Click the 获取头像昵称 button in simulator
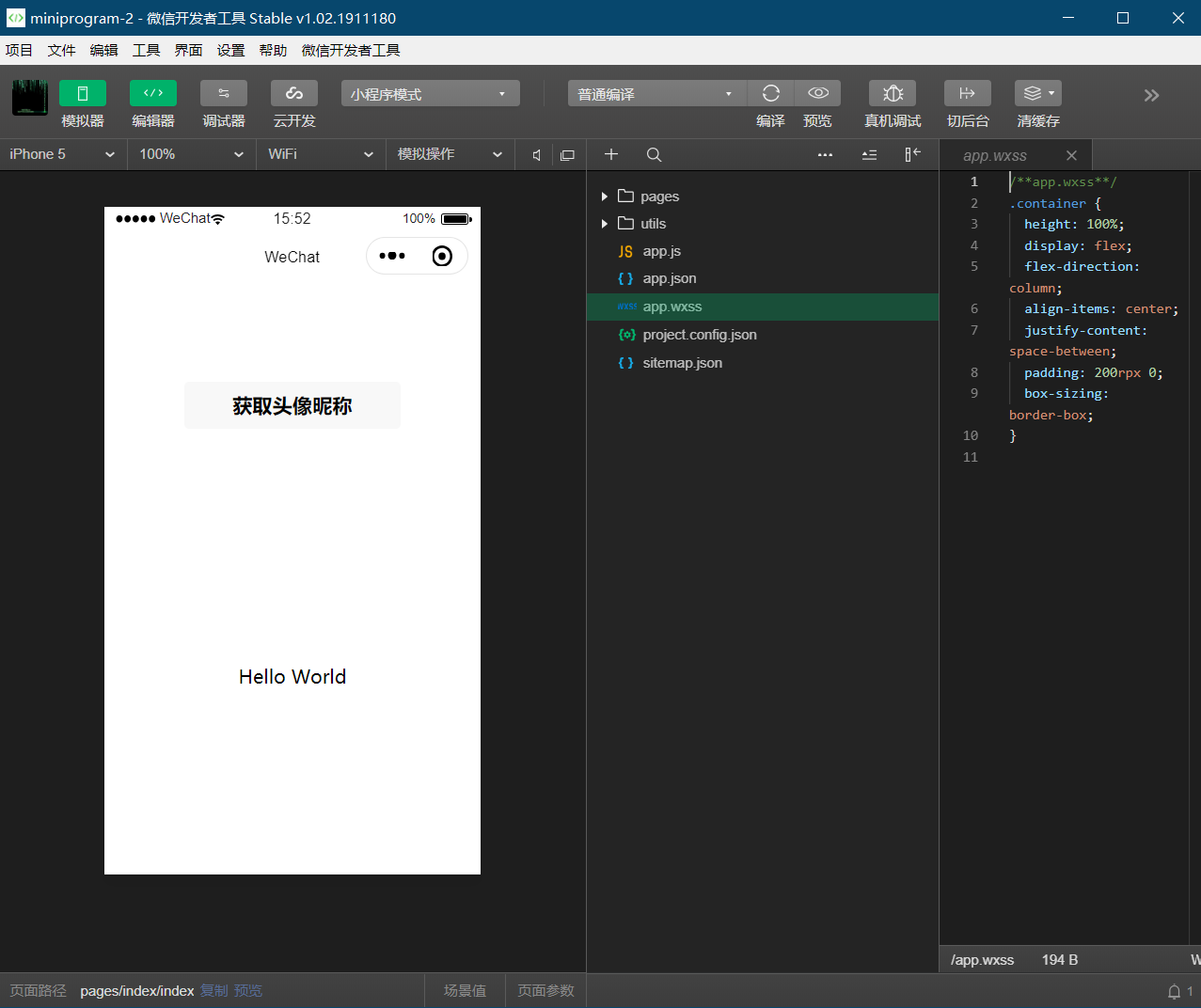The image size is (1201, 1008). 292,405
